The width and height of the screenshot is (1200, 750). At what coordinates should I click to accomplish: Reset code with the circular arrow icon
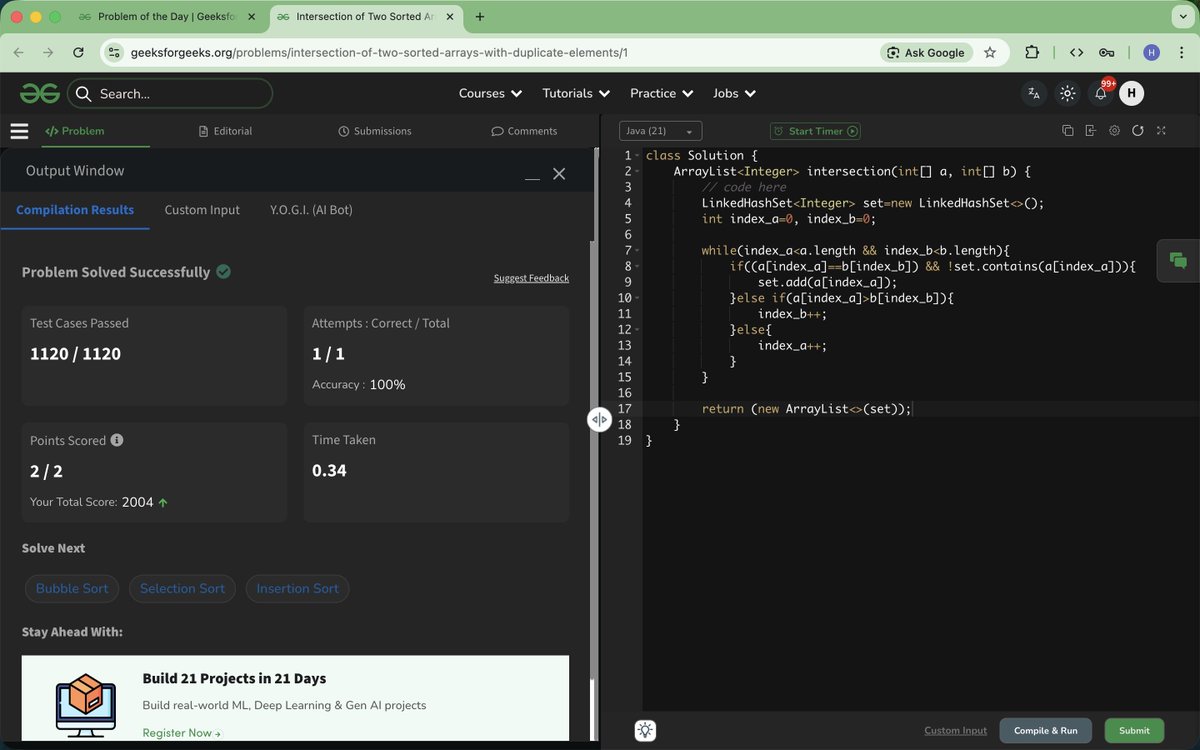point(1137,131)
